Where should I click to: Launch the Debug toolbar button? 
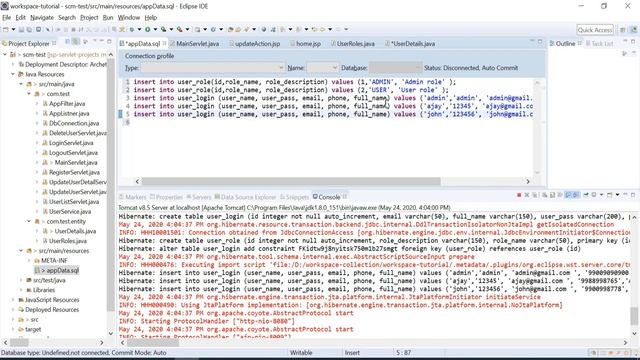[132, 29]
